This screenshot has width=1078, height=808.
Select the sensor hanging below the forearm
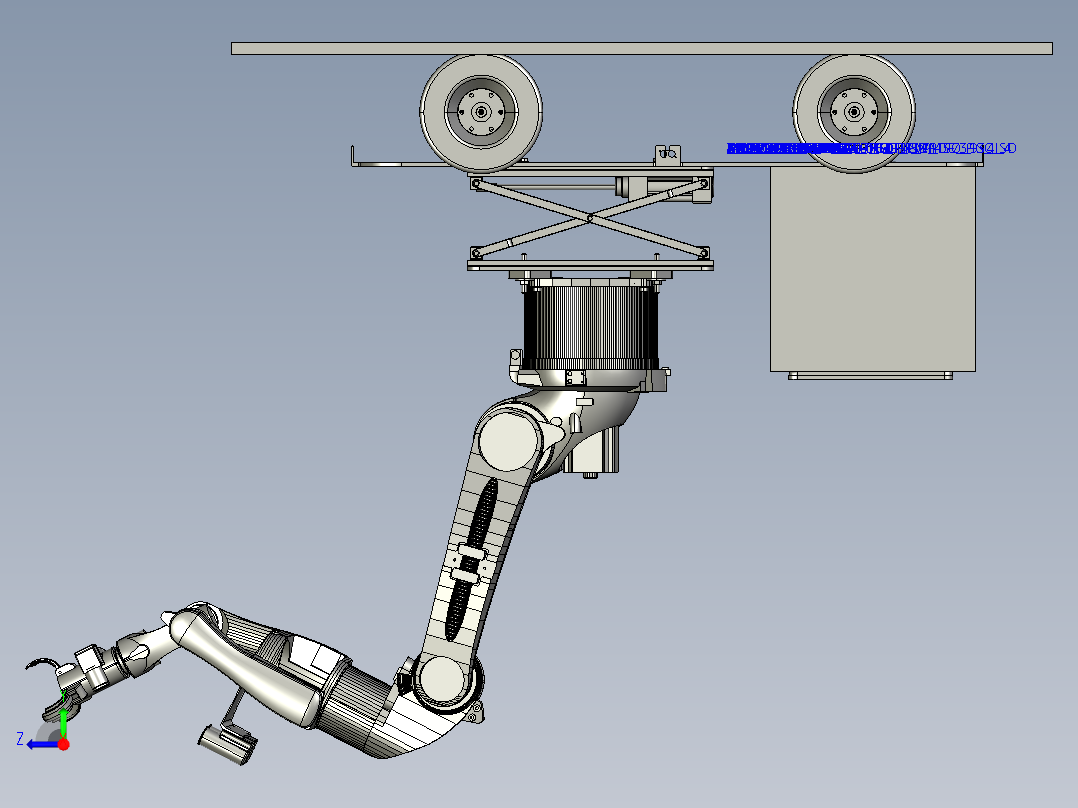click(x=228, y=745)
